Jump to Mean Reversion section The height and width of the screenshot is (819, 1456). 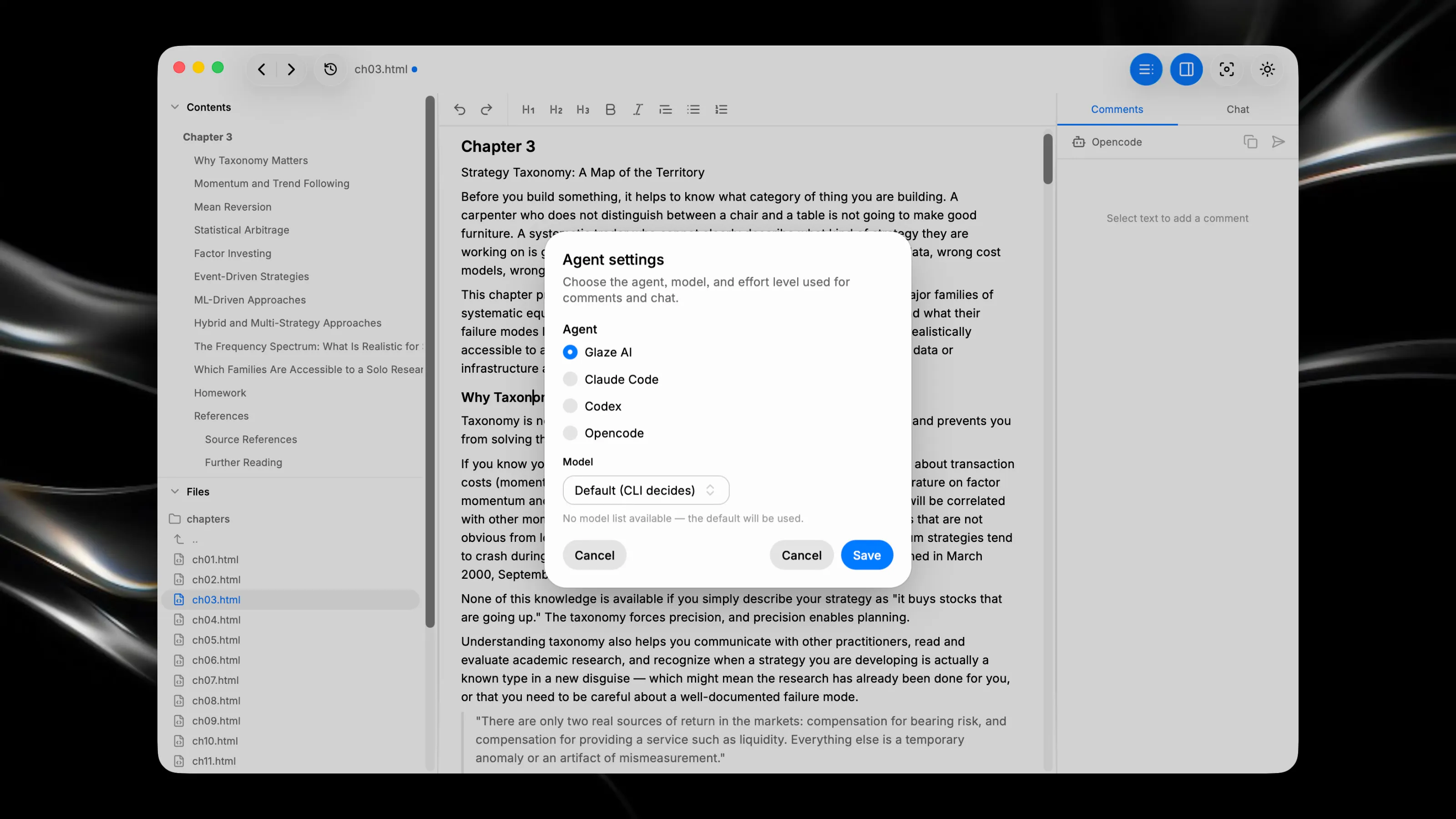coord(233,207)
